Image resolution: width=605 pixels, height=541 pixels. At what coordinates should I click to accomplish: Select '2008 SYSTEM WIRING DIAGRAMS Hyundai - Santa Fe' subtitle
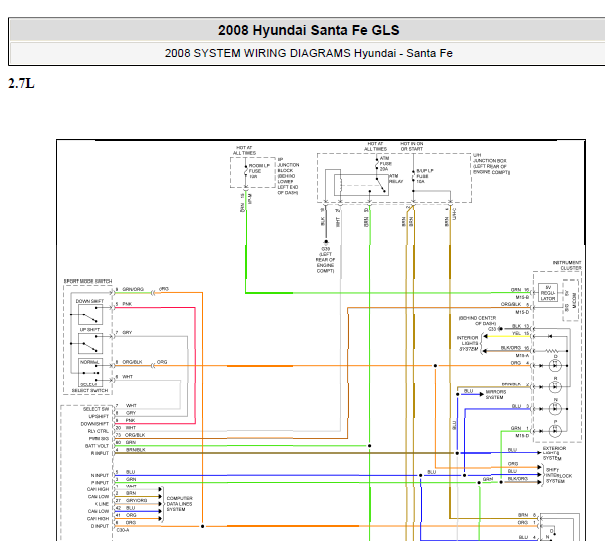tap(308, 53)
